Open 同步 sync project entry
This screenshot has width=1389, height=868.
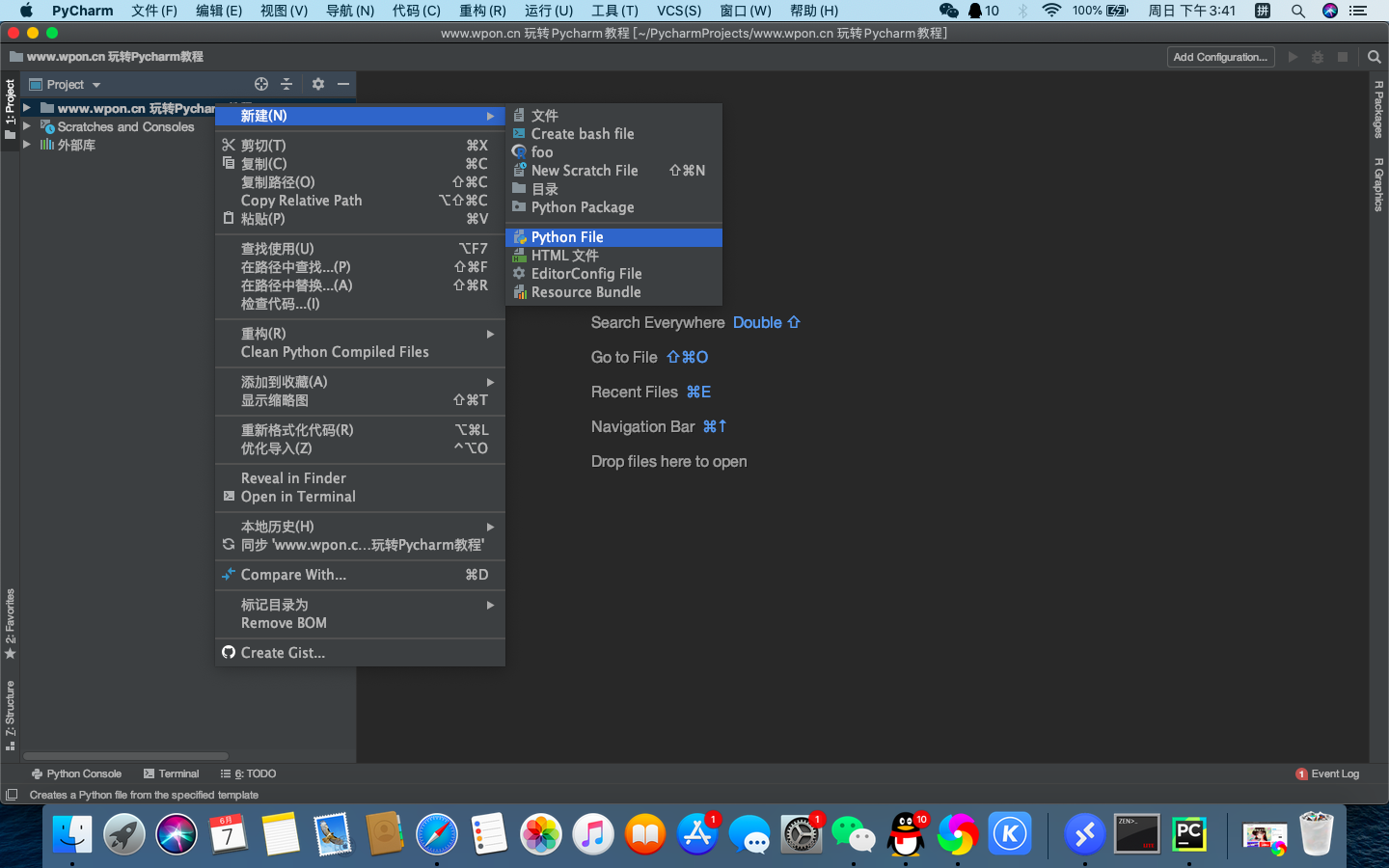pos(360,545)
